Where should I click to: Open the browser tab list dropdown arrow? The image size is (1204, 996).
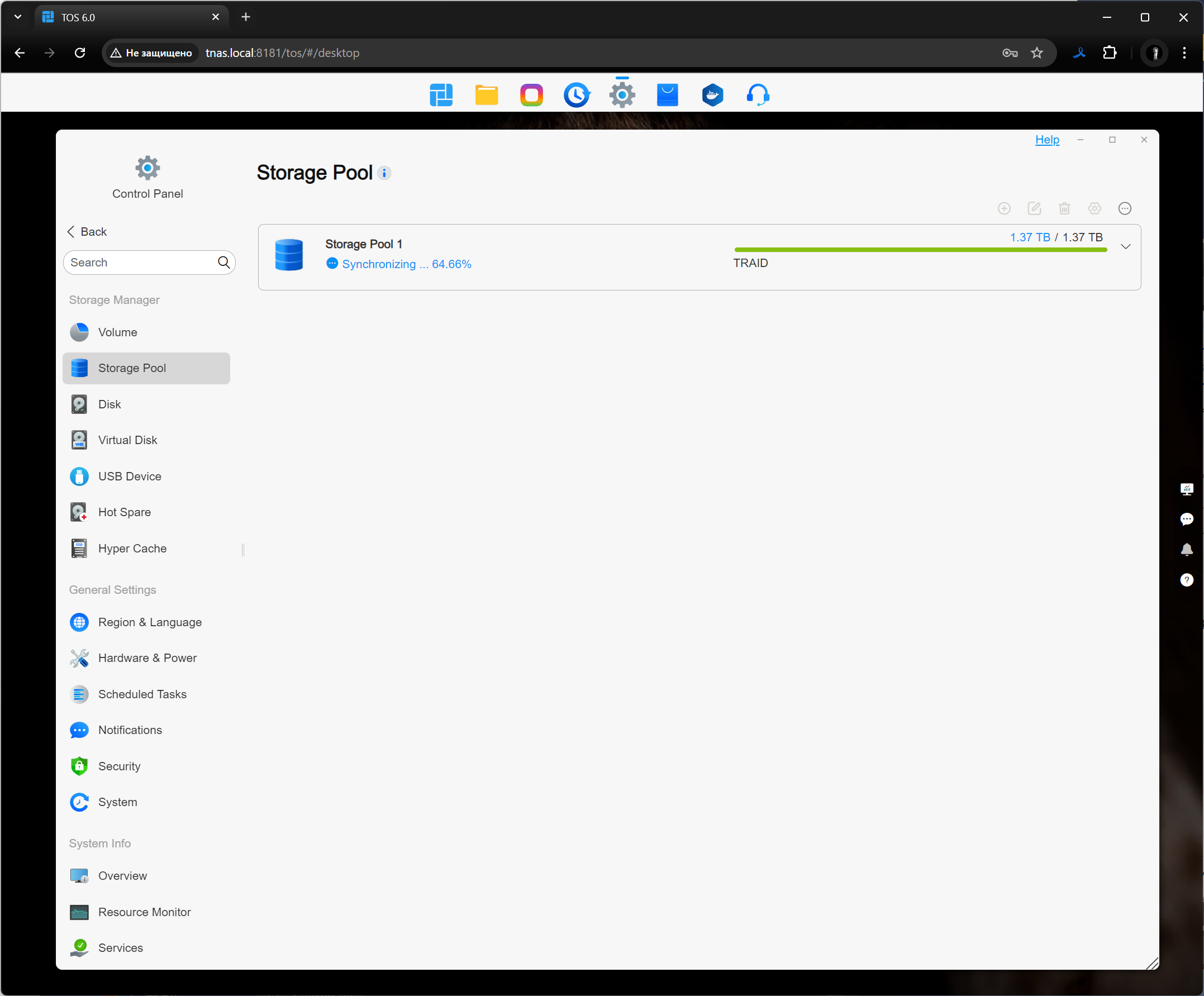[18, 17]
